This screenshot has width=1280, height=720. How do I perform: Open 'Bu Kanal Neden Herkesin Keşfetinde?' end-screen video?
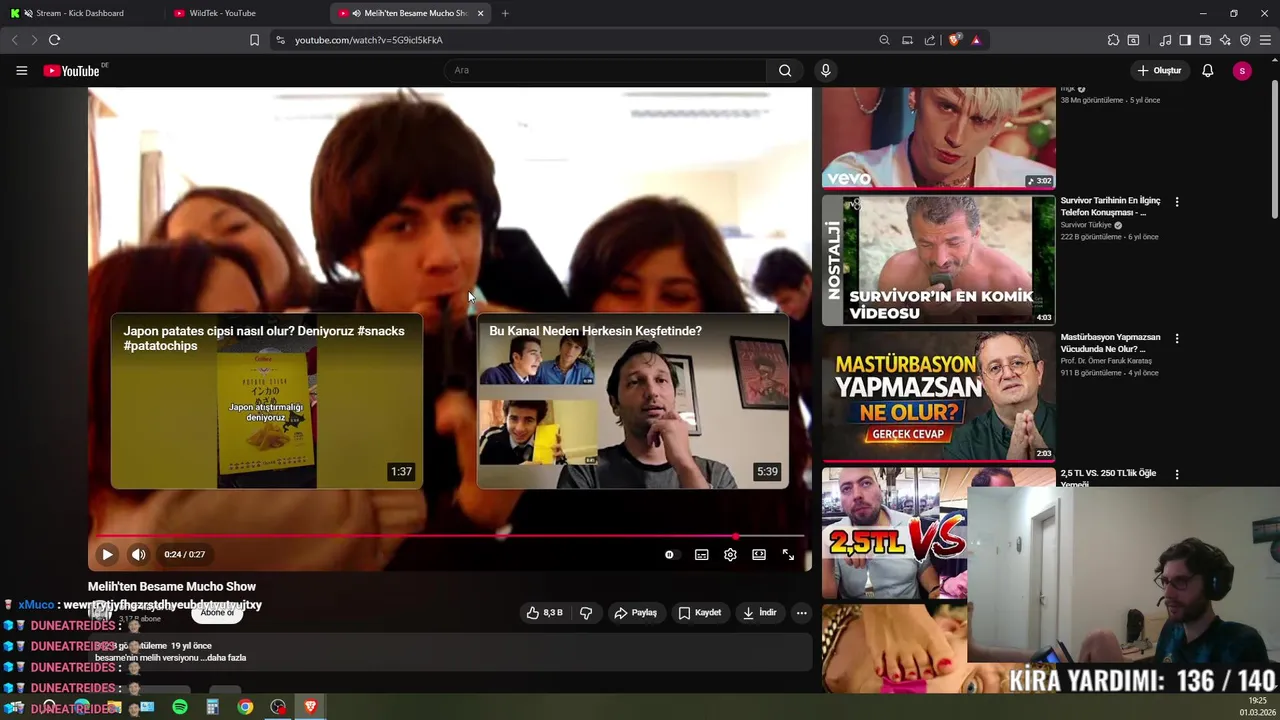633,401
